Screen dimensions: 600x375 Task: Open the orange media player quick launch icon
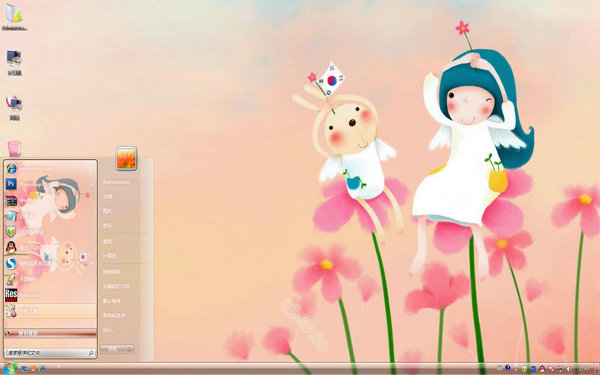34,369
